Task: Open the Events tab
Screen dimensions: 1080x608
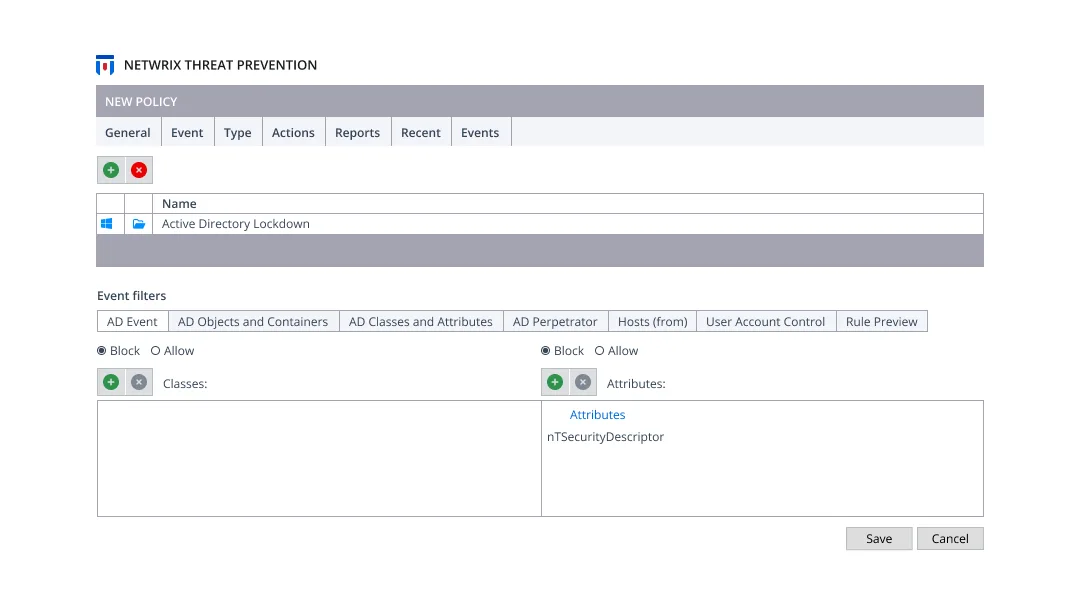Action: 480,132
